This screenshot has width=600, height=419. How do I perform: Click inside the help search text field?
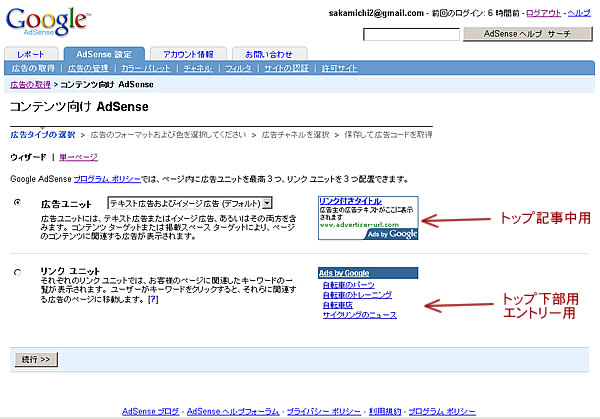[410, 33]
